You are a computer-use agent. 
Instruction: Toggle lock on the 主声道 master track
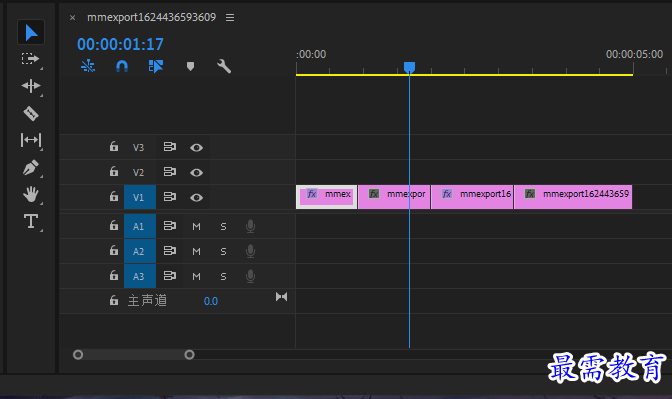click(x=114, y=300)
